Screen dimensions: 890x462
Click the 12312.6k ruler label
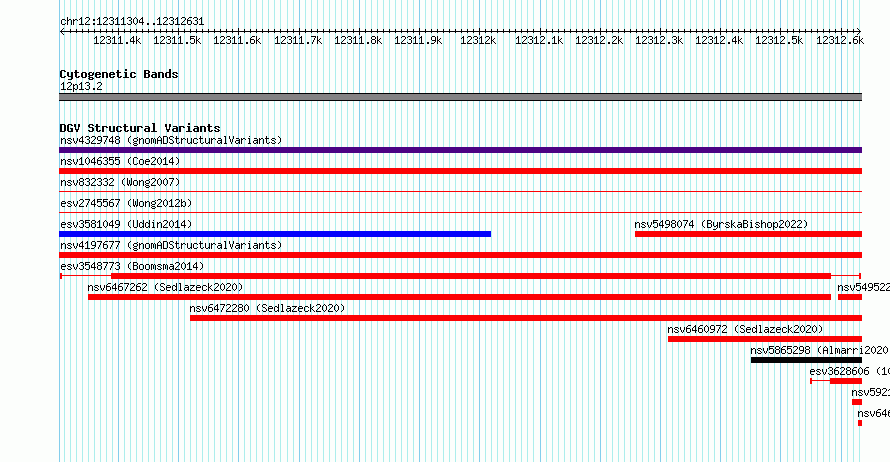click(x=840, y=40)
